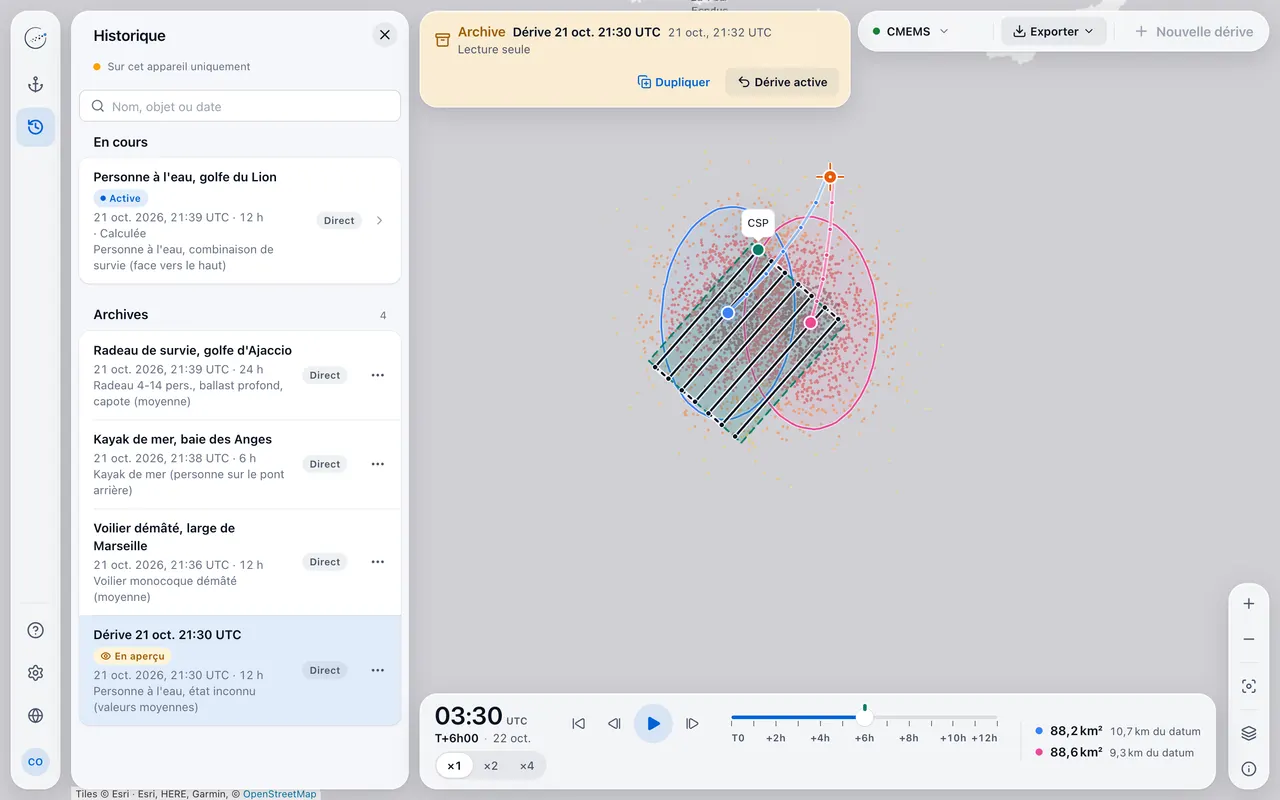Viewport: 1280px width, 800px height.
Task: Open the CMEMS data source dropdown
Action: [x=910, y=32]
